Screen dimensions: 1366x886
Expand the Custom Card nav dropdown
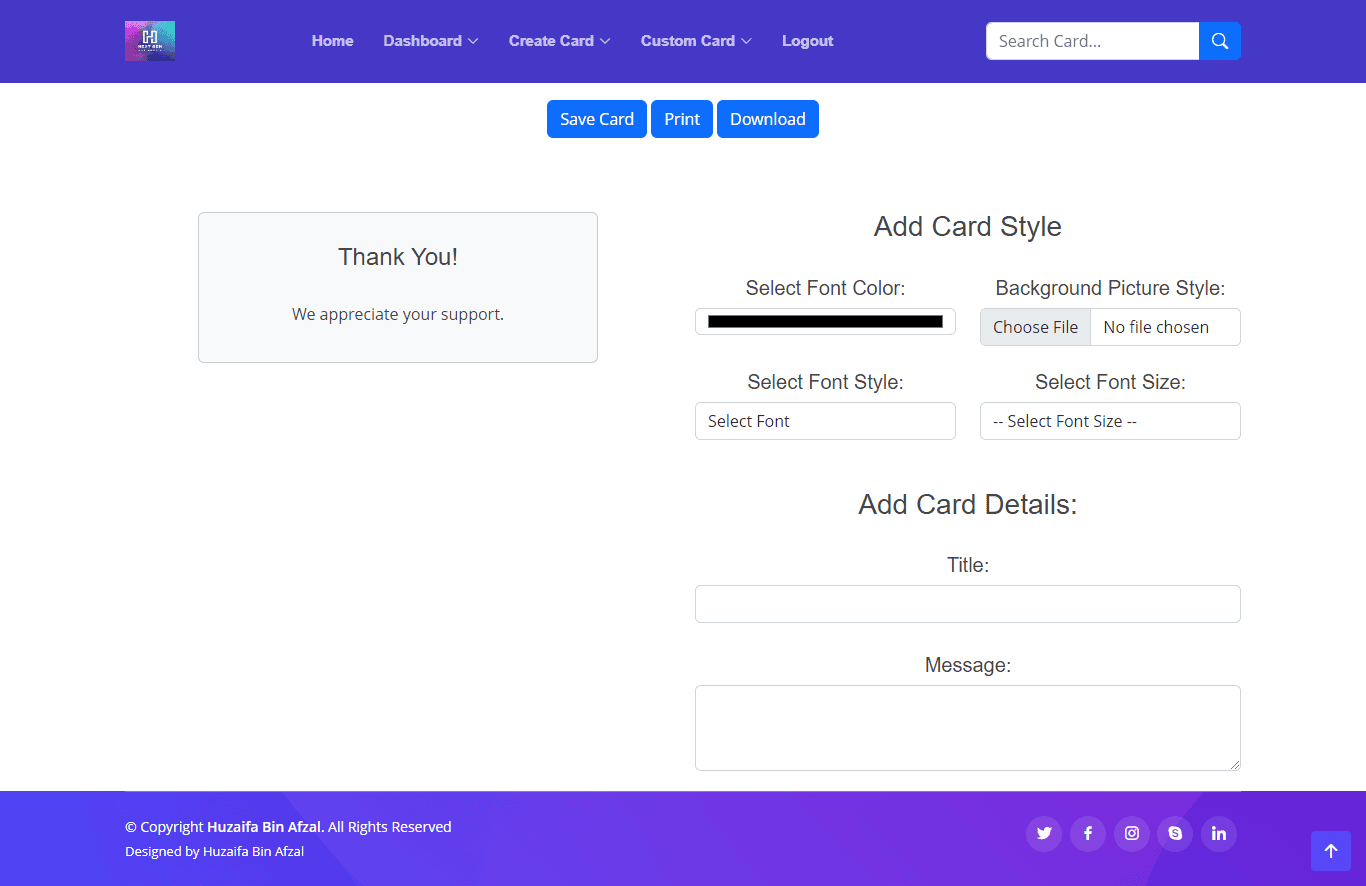(696, 41)
